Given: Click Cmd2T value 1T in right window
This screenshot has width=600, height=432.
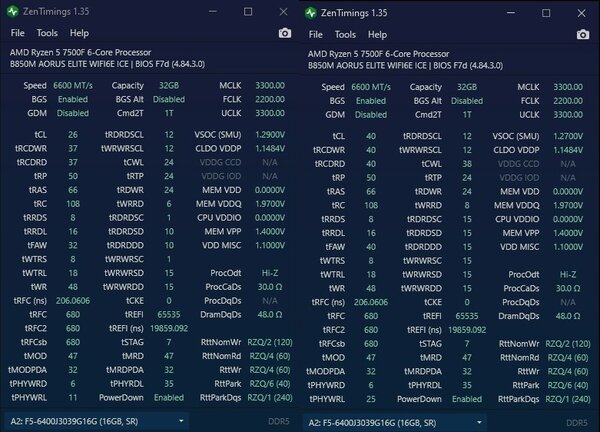Looking at the screenshot, I should [467, 115].
